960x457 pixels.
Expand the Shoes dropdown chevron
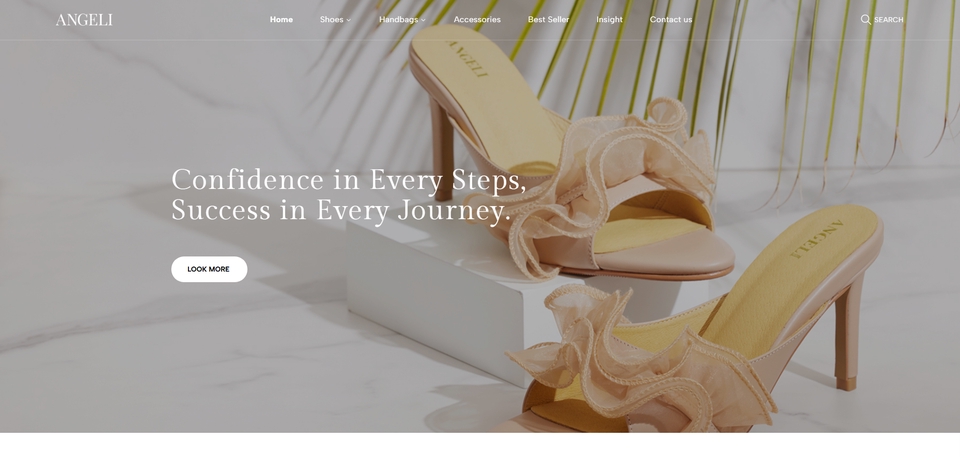349,20
